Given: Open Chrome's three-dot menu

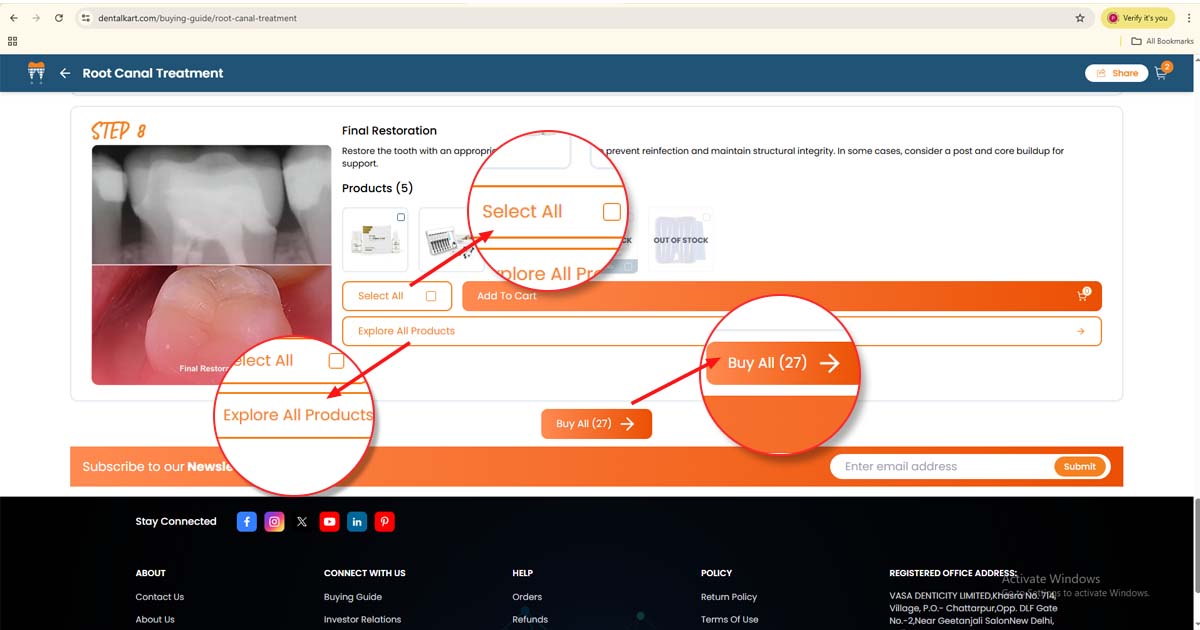Looking at the screenshot, I should click(x=1187, y=18).
